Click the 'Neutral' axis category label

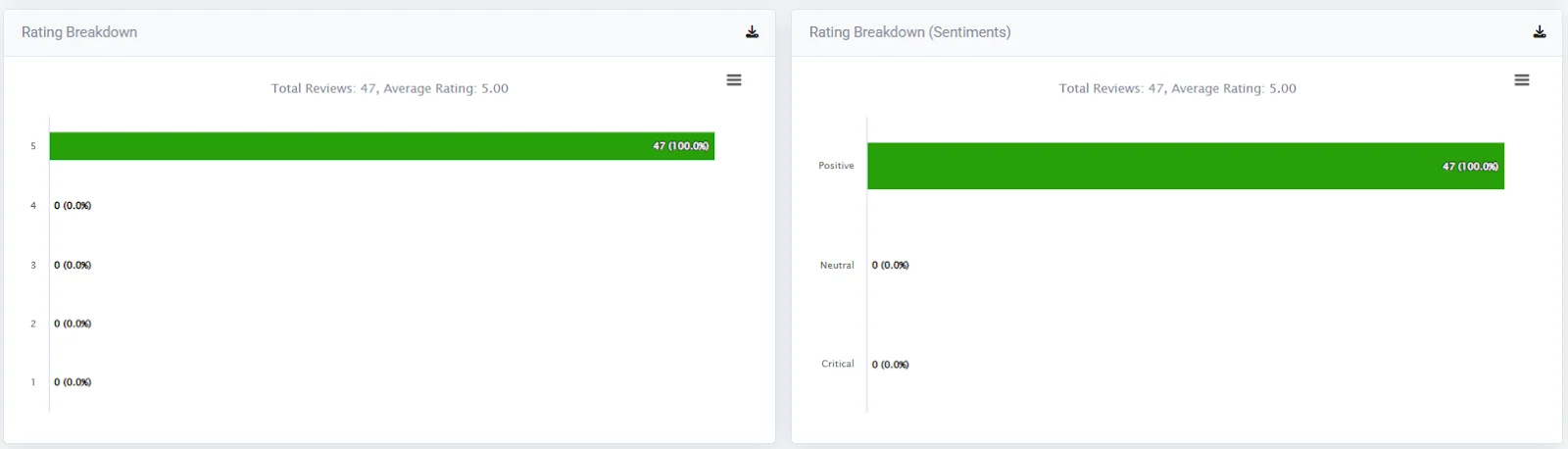point(837,266)
